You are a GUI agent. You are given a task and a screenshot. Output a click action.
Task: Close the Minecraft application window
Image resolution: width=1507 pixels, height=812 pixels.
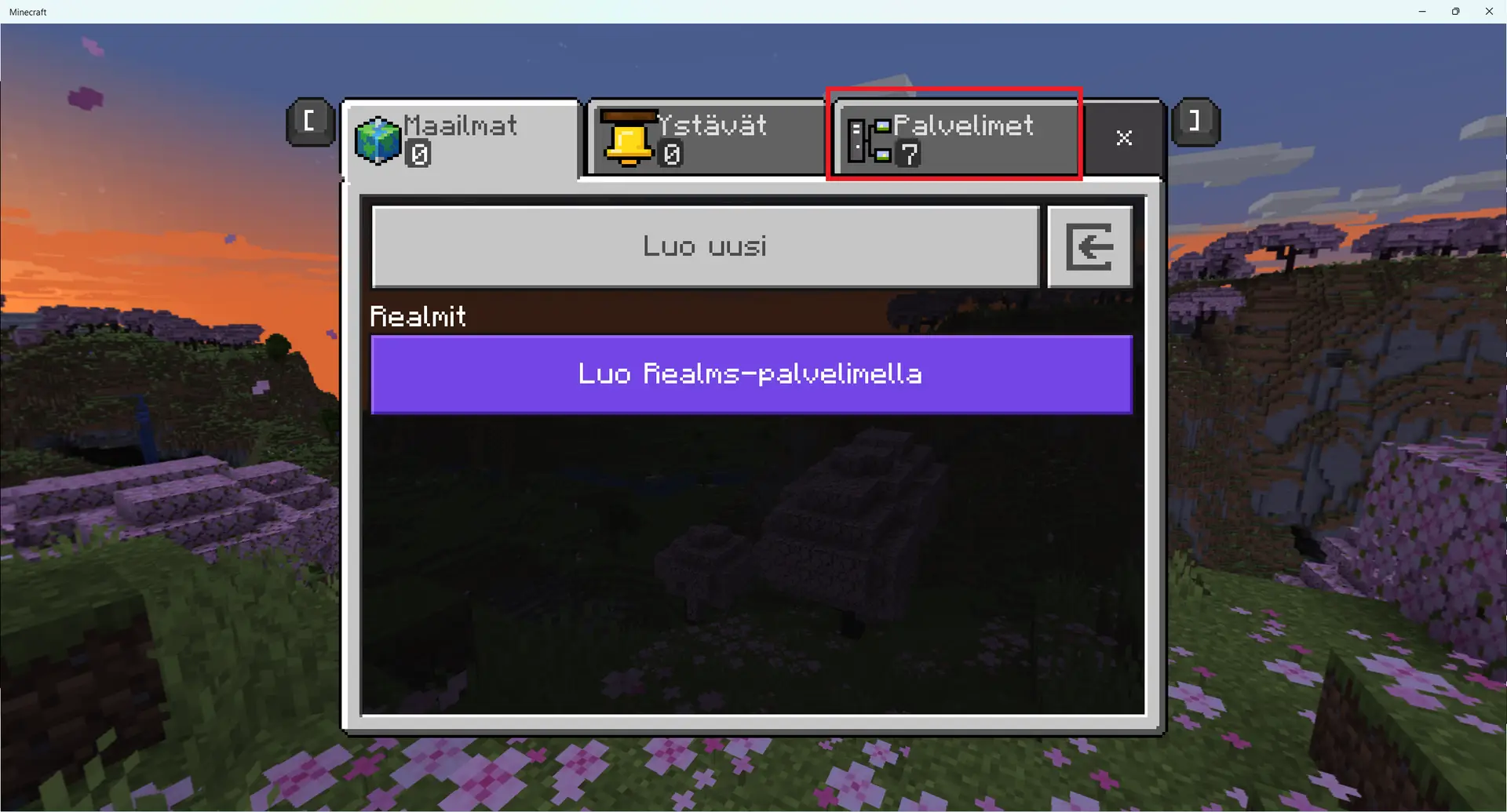pos(1489,12)
